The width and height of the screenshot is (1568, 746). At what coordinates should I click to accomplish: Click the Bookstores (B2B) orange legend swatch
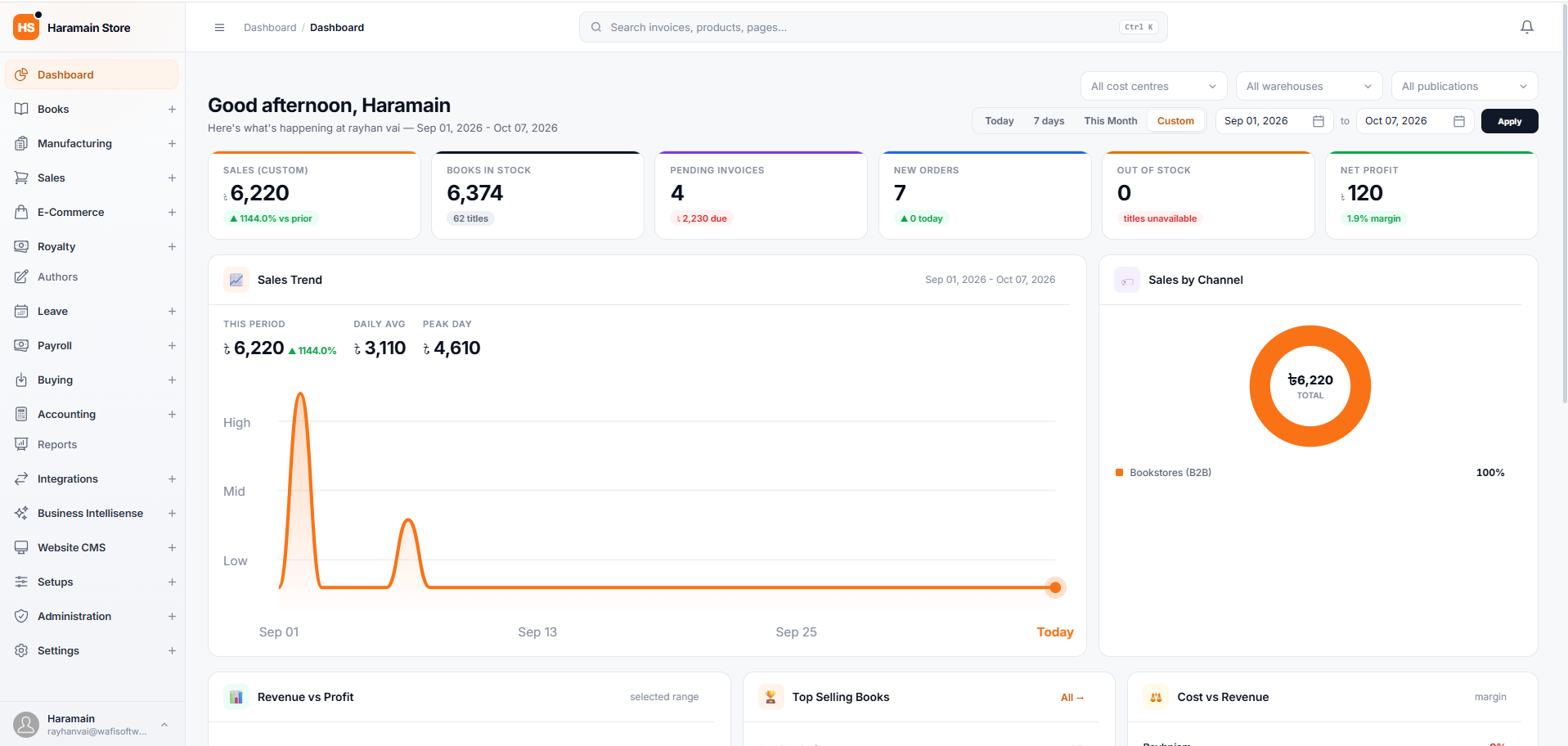click(x=1119, y=473)
